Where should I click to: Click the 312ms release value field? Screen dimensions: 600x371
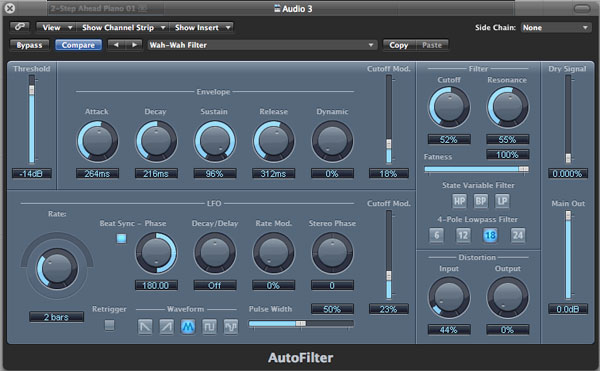tap(273, 174)
